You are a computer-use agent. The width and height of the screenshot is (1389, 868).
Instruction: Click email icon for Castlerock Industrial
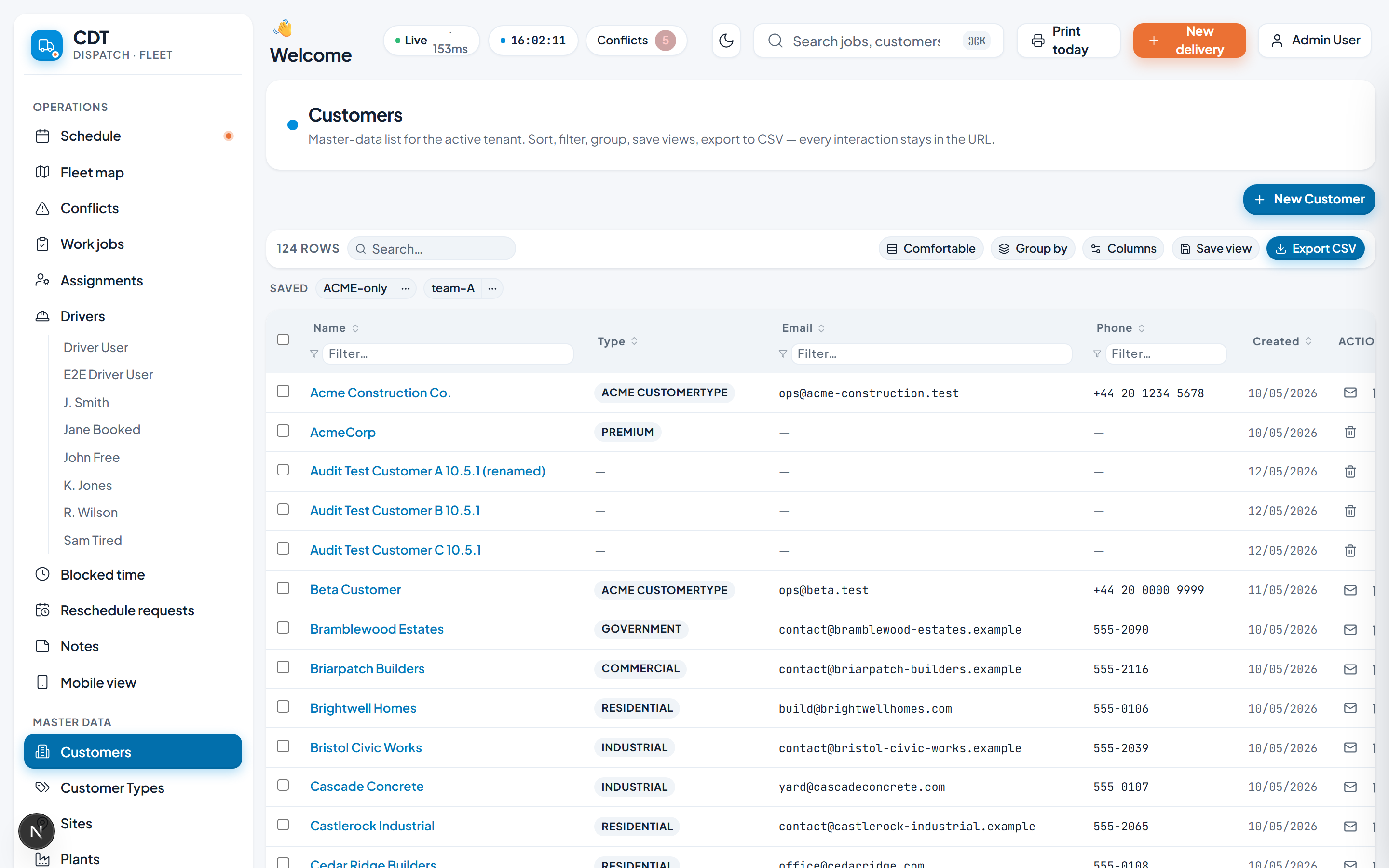tap(1350, 827)
